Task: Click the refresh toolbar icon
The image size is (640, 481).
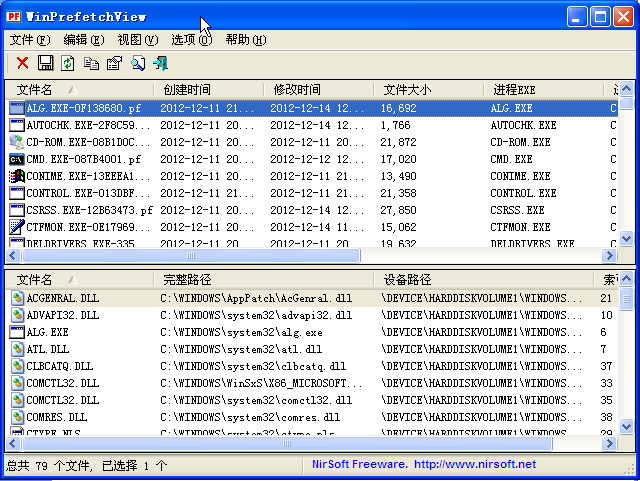Action: tap(68, 63)
